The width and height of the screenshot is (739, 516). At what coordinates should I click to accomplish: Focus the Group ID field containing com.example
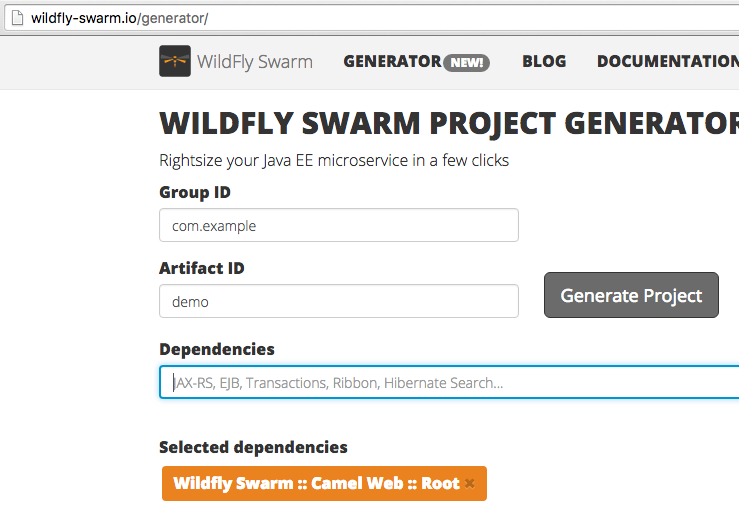point(339,225)
